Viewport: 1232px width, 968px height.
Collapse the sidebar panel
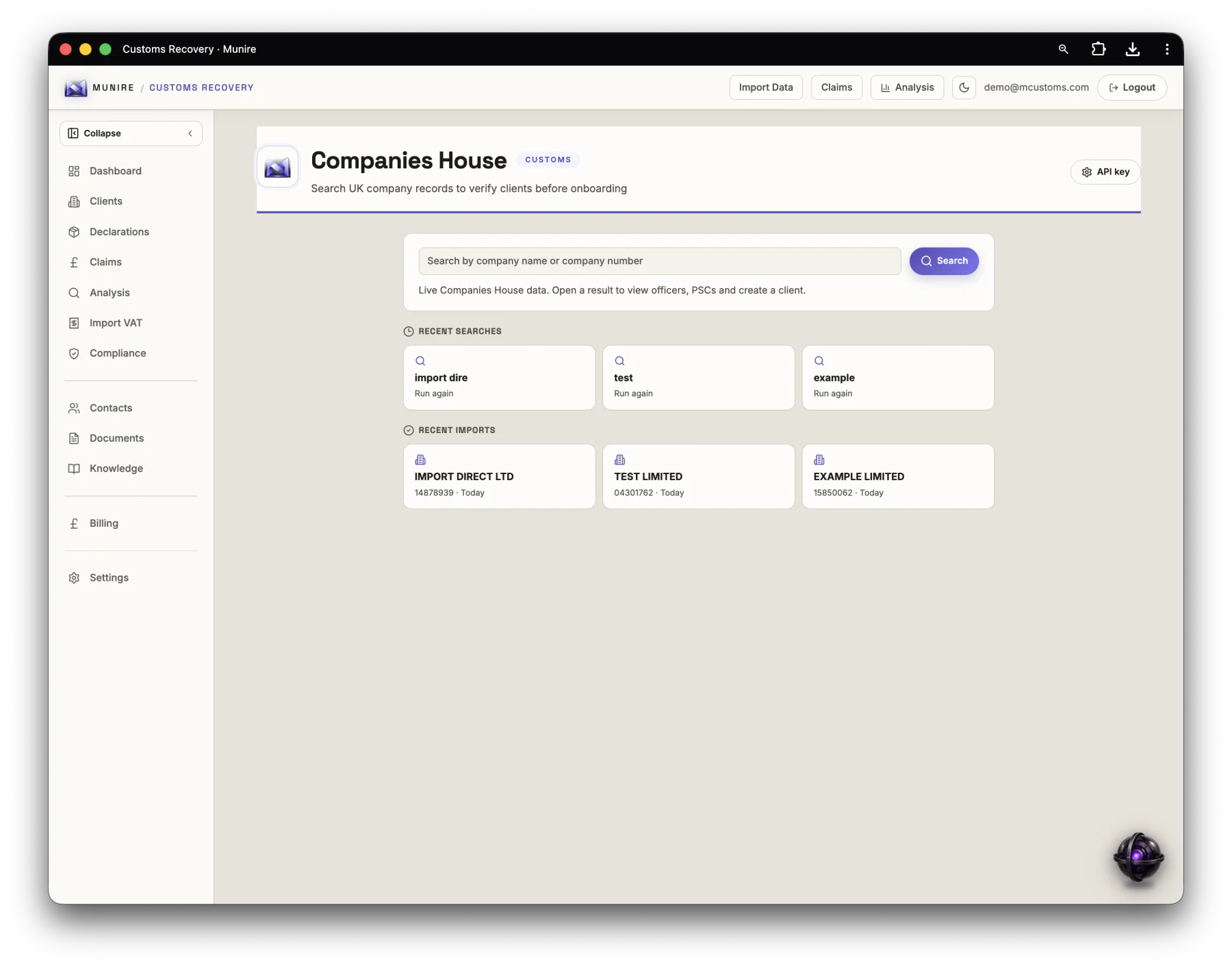[x=131, y=133]
